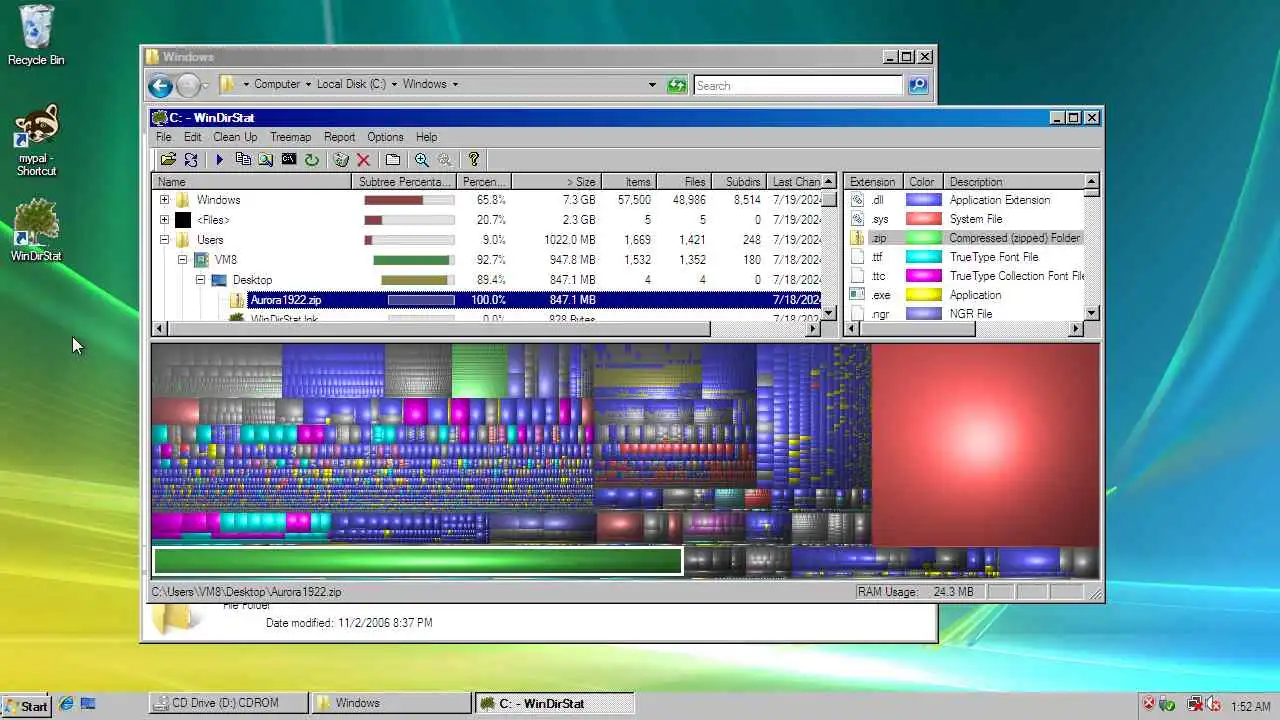Click the .dll file type icon
The height and width of the screenshot is (720, 1280).
[857, 200]
